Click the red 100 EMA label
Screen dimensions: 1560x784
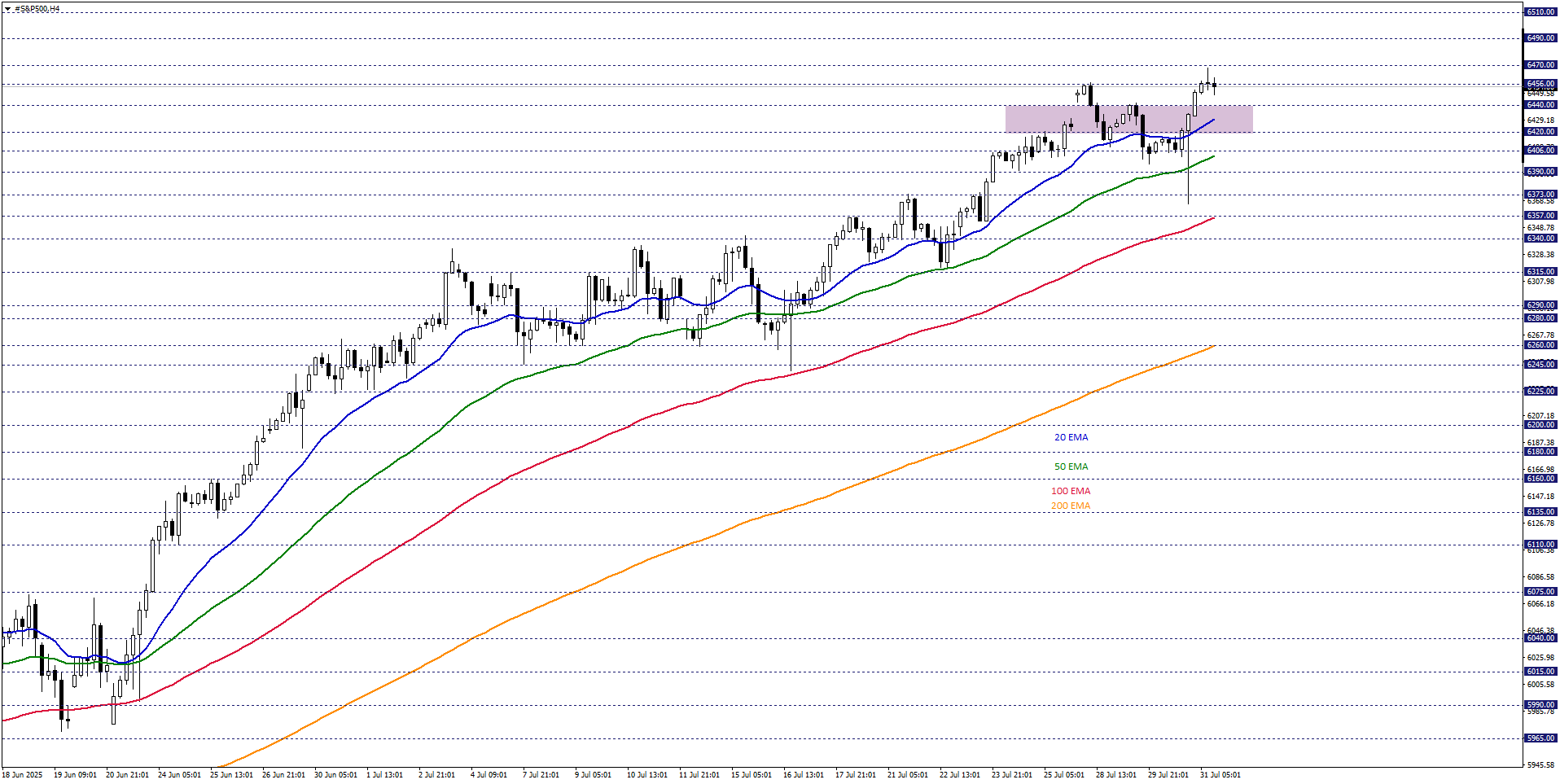pos(1070,491)
